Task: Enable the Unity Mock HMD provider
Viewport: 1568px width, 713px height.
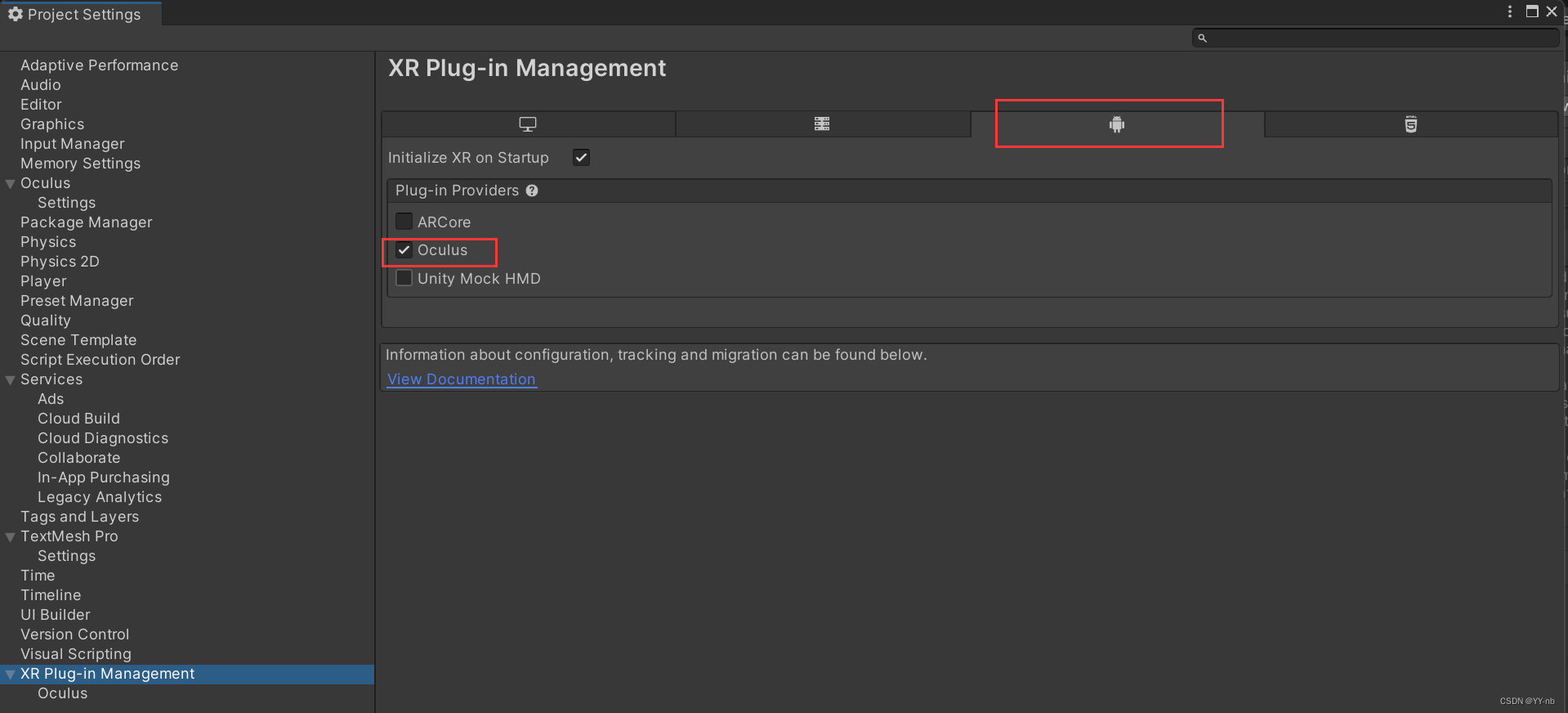Action: click(404, 278)
